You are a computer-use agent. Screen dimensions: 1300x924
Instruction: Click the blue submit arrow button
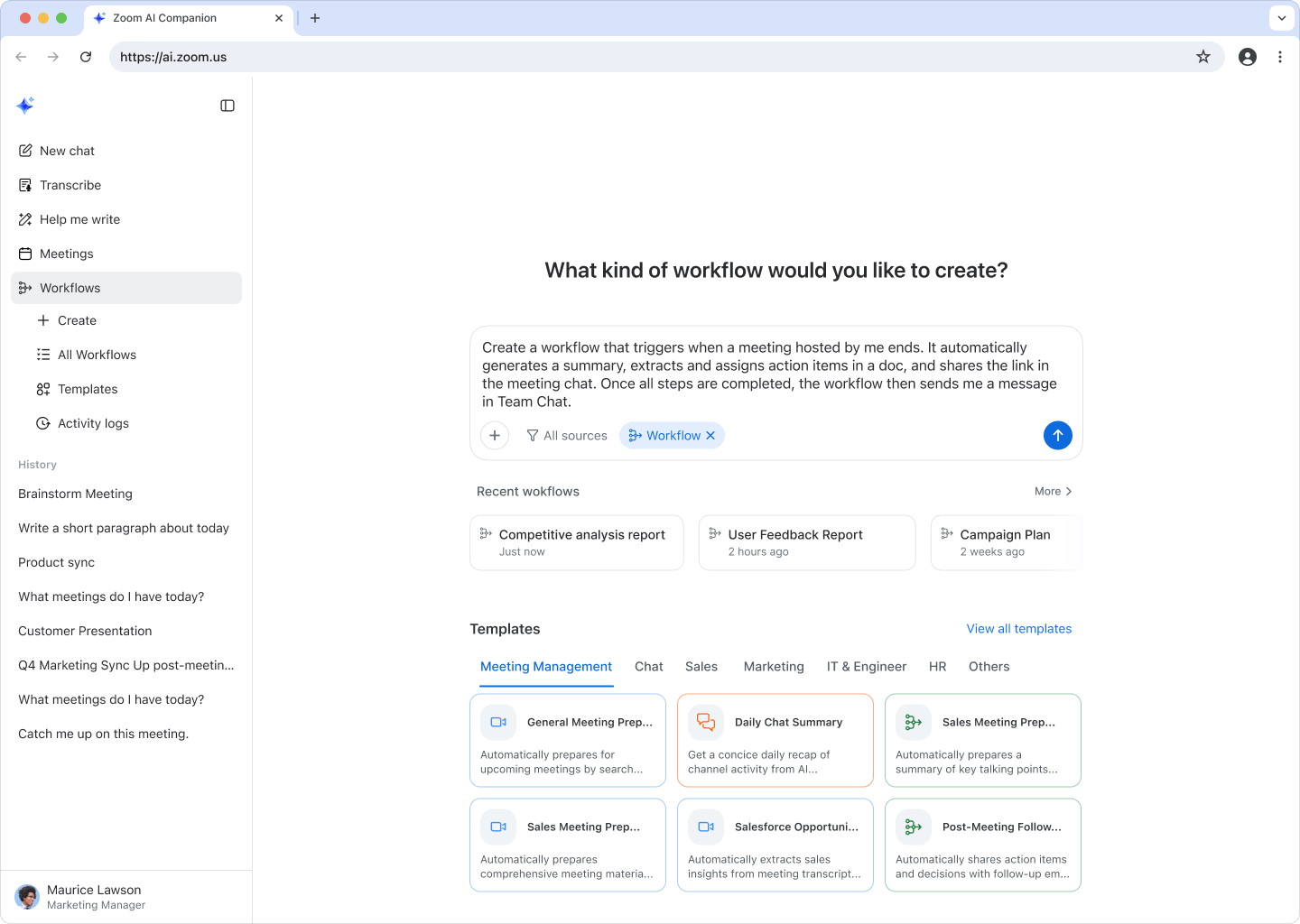click(x=1057, y=435)
